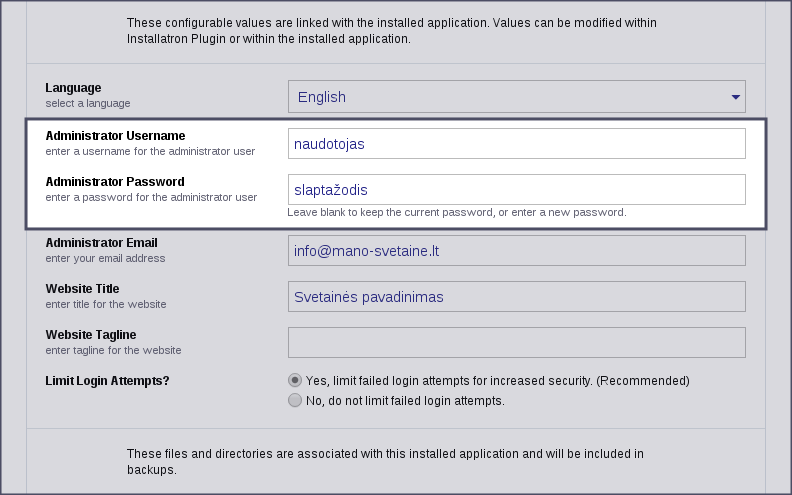Open the Language dropdown showing English

(x=517, y=96)
